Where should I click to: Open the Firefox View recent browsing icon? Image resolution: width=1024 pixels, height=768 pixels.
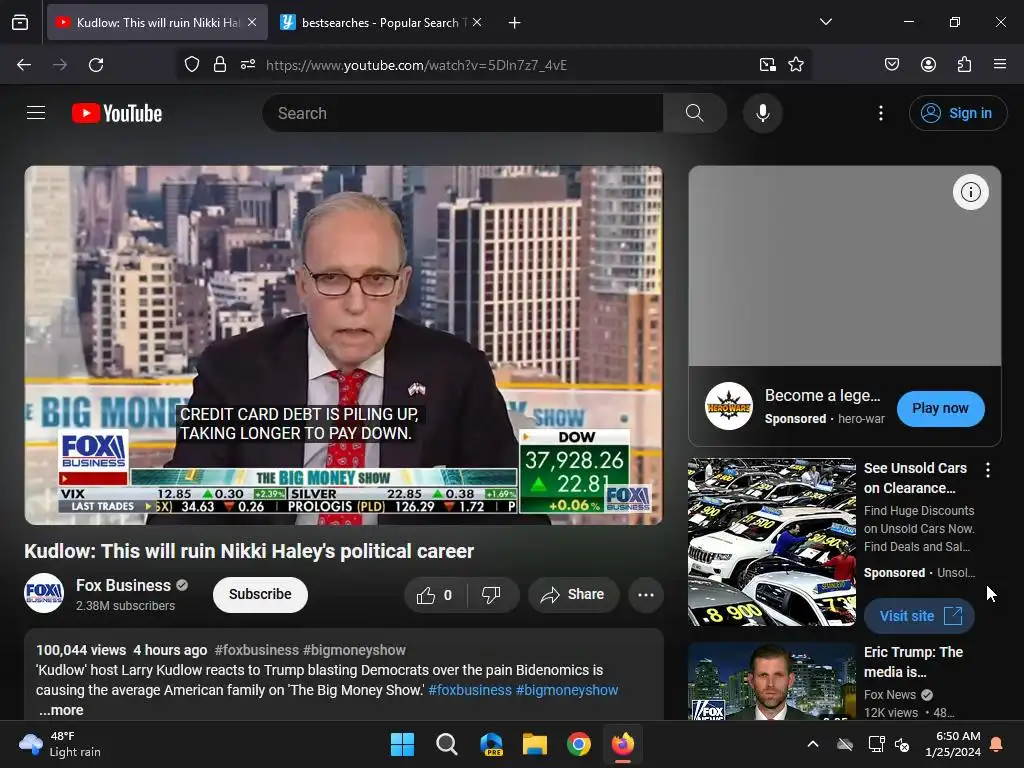[20, 22]
